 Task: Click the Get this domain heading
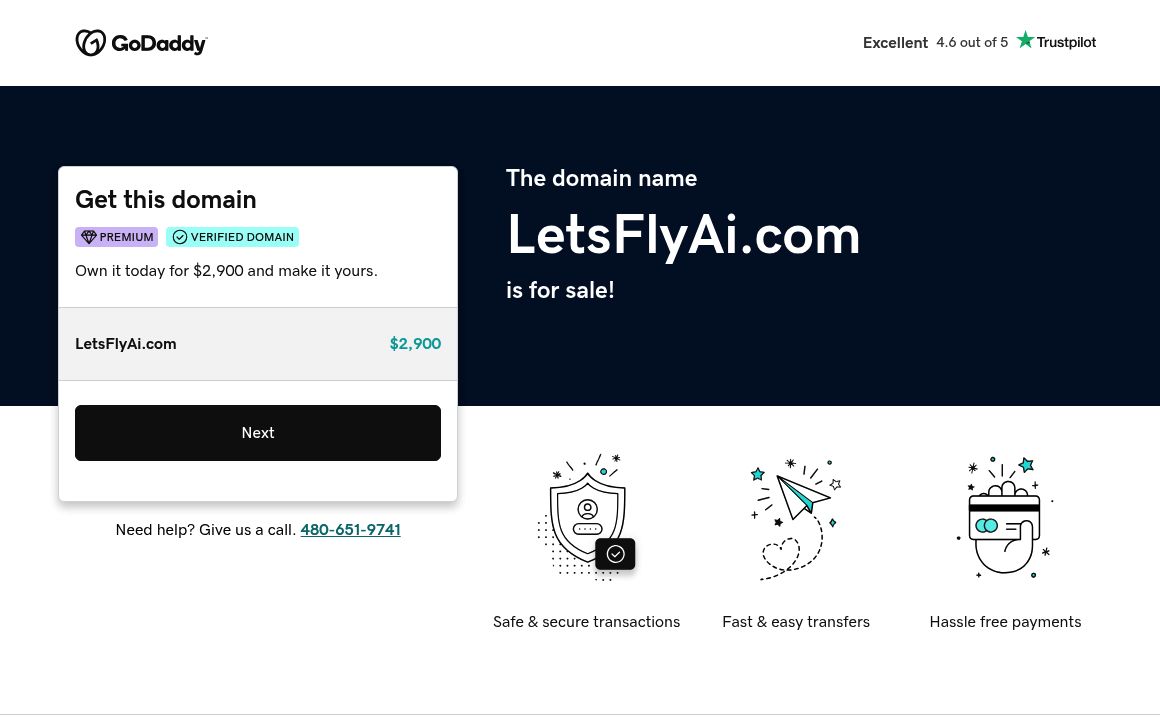coord(165,200)
